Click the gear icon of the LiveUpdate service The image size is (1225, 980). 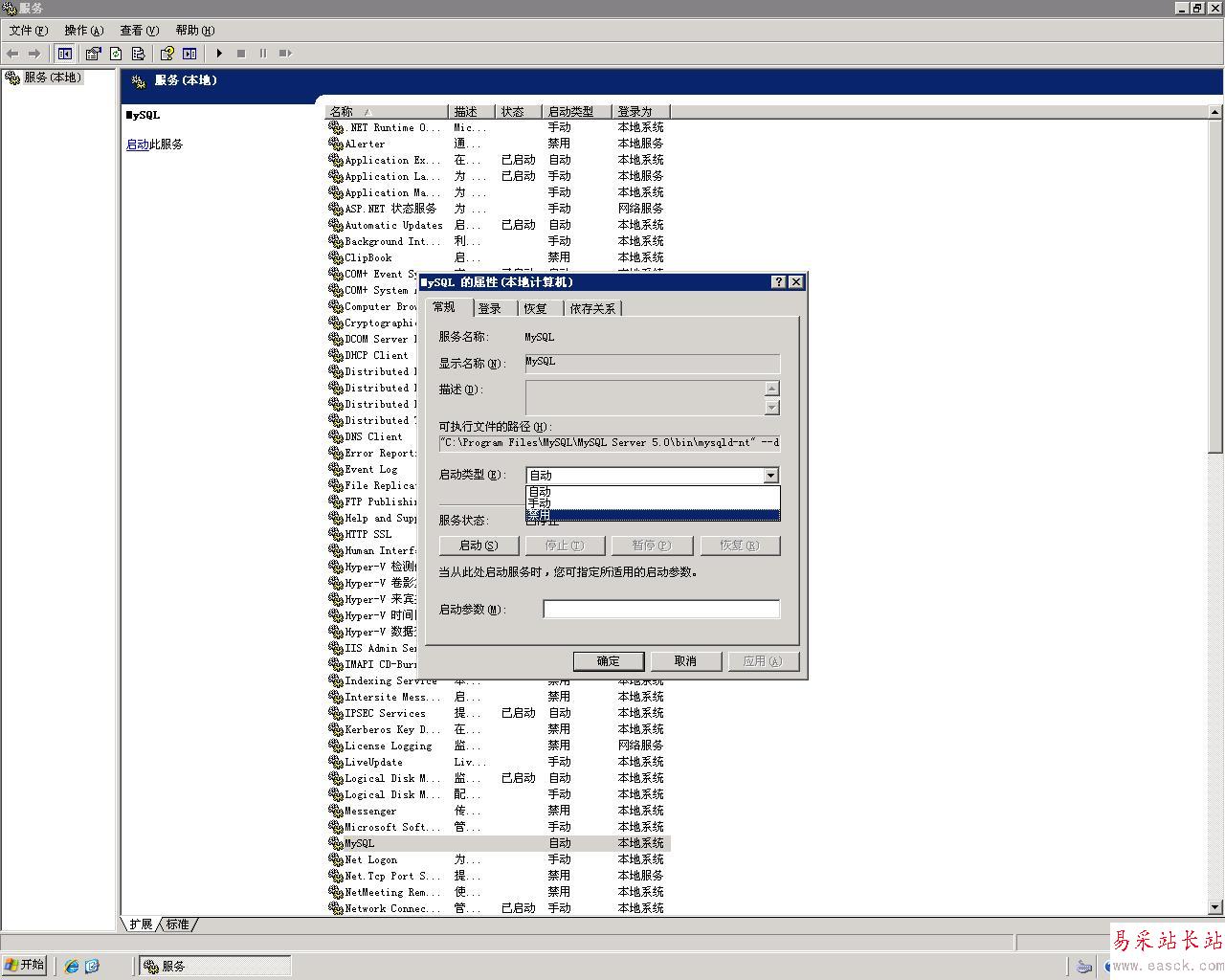(x=335, y=762)
